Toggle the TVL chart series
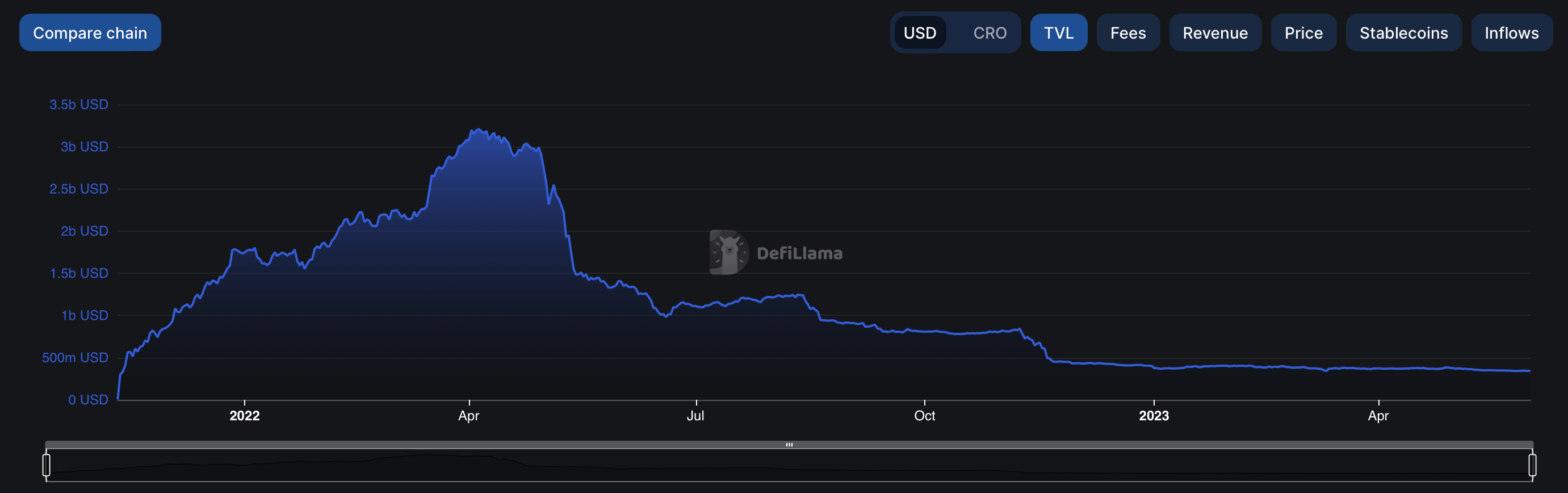 point(1059,33)
